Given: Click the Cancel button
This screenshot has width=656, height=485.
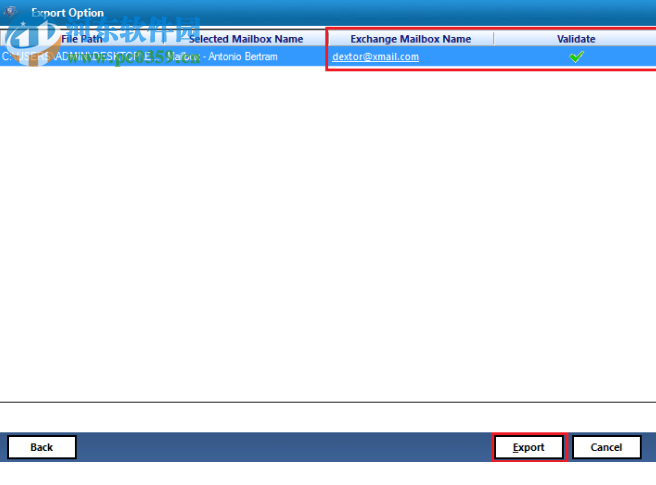Looking at the screenshot, I should point(606,447).
